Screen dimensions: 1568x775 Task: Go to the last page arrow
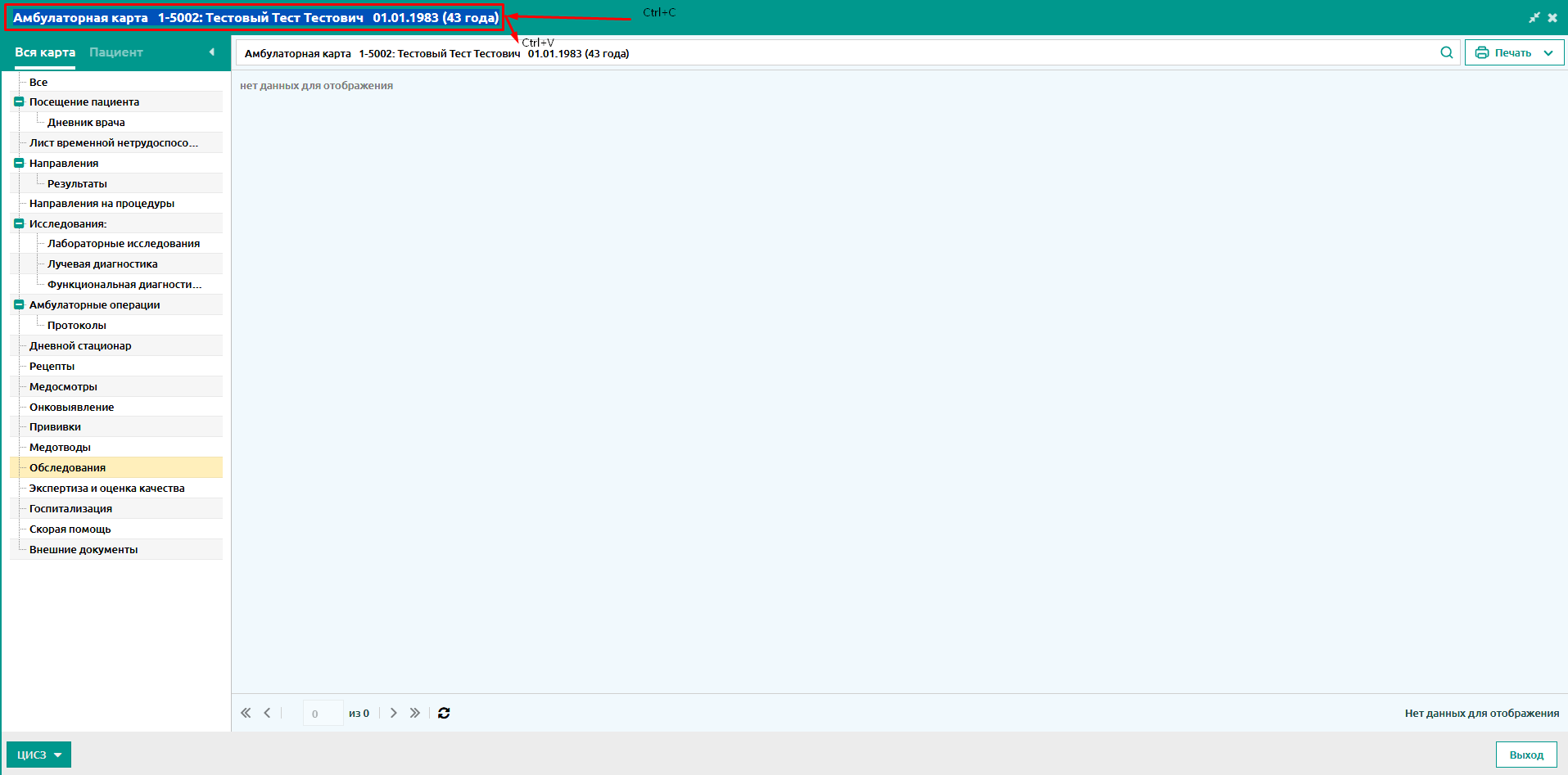point(415,713)
